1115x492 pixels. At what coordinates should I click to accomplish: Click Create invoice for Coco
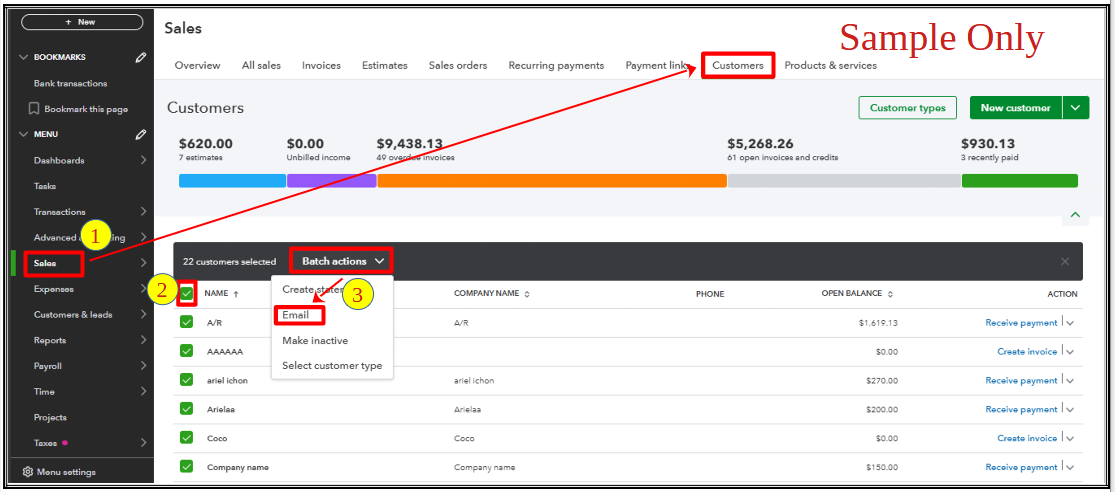1028,438
